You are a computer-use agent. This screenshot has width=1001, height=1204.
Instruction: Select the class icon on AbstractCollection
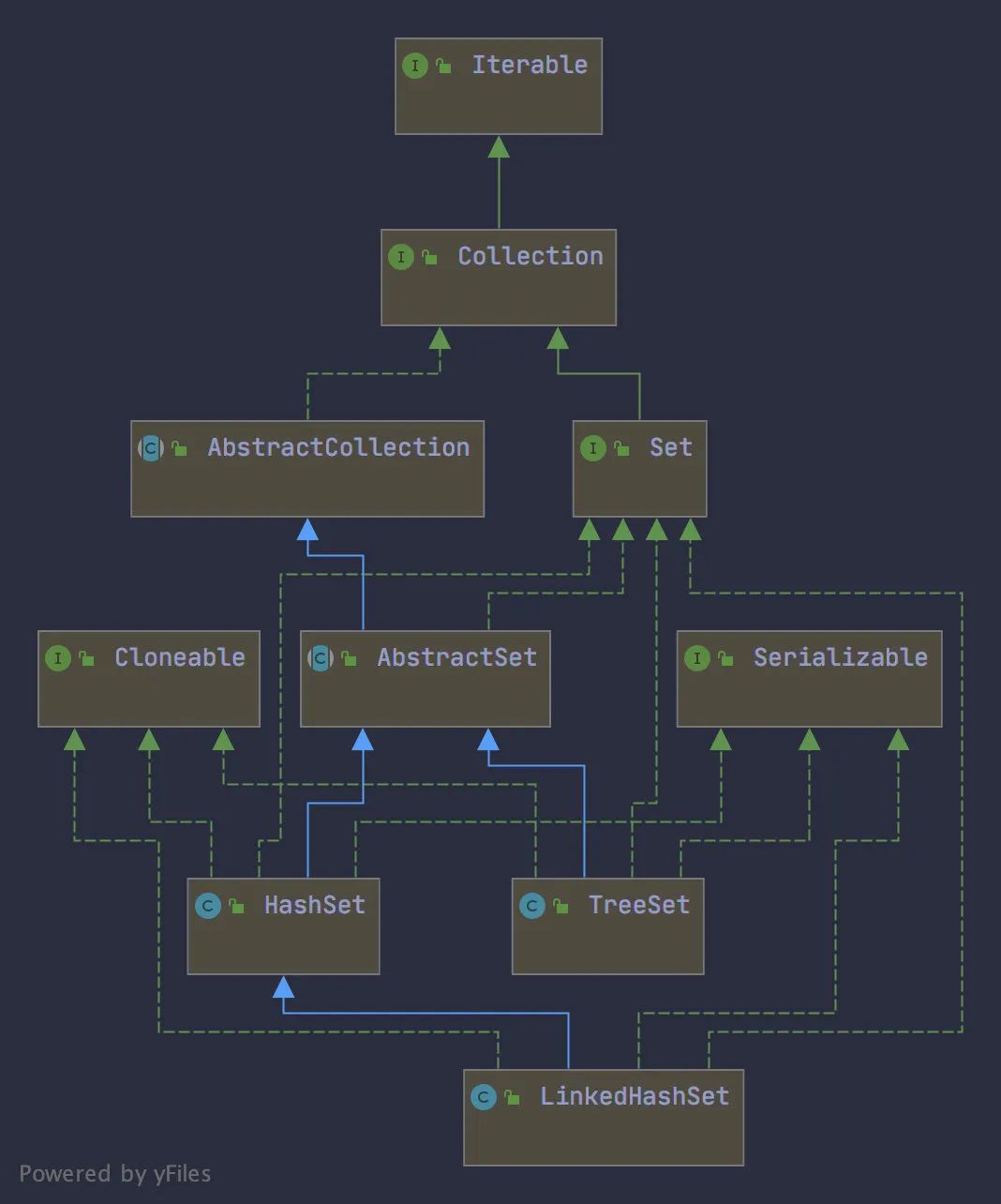[149, 448]
